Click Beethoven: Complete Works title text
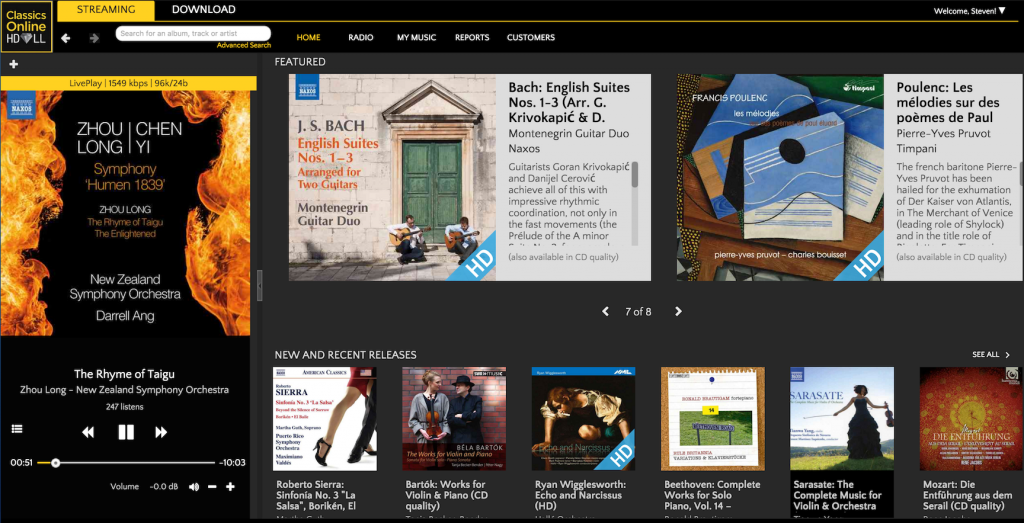 (712, 496)
